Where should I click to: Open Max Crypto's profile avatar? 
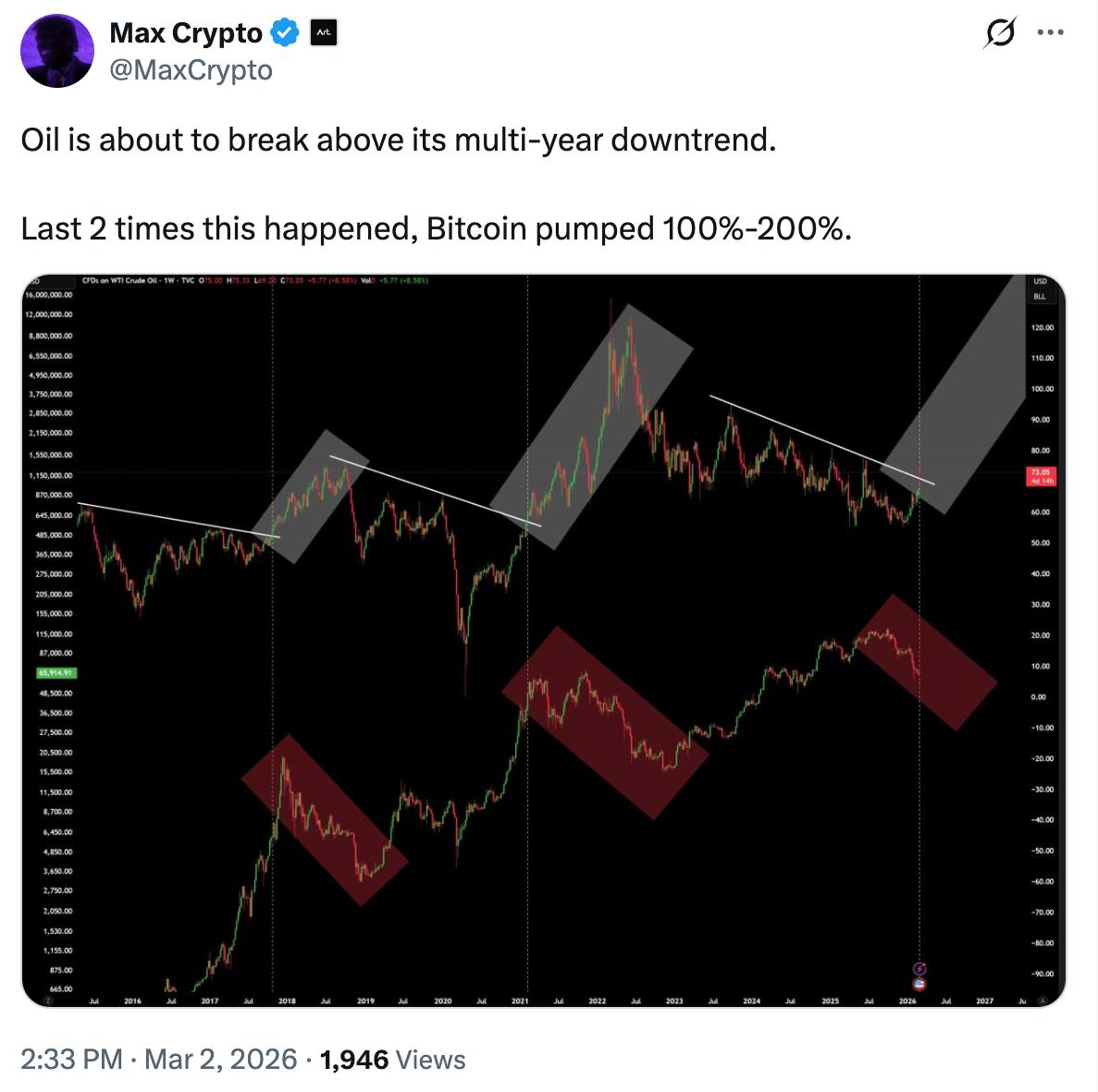click(x=56, y=50)
